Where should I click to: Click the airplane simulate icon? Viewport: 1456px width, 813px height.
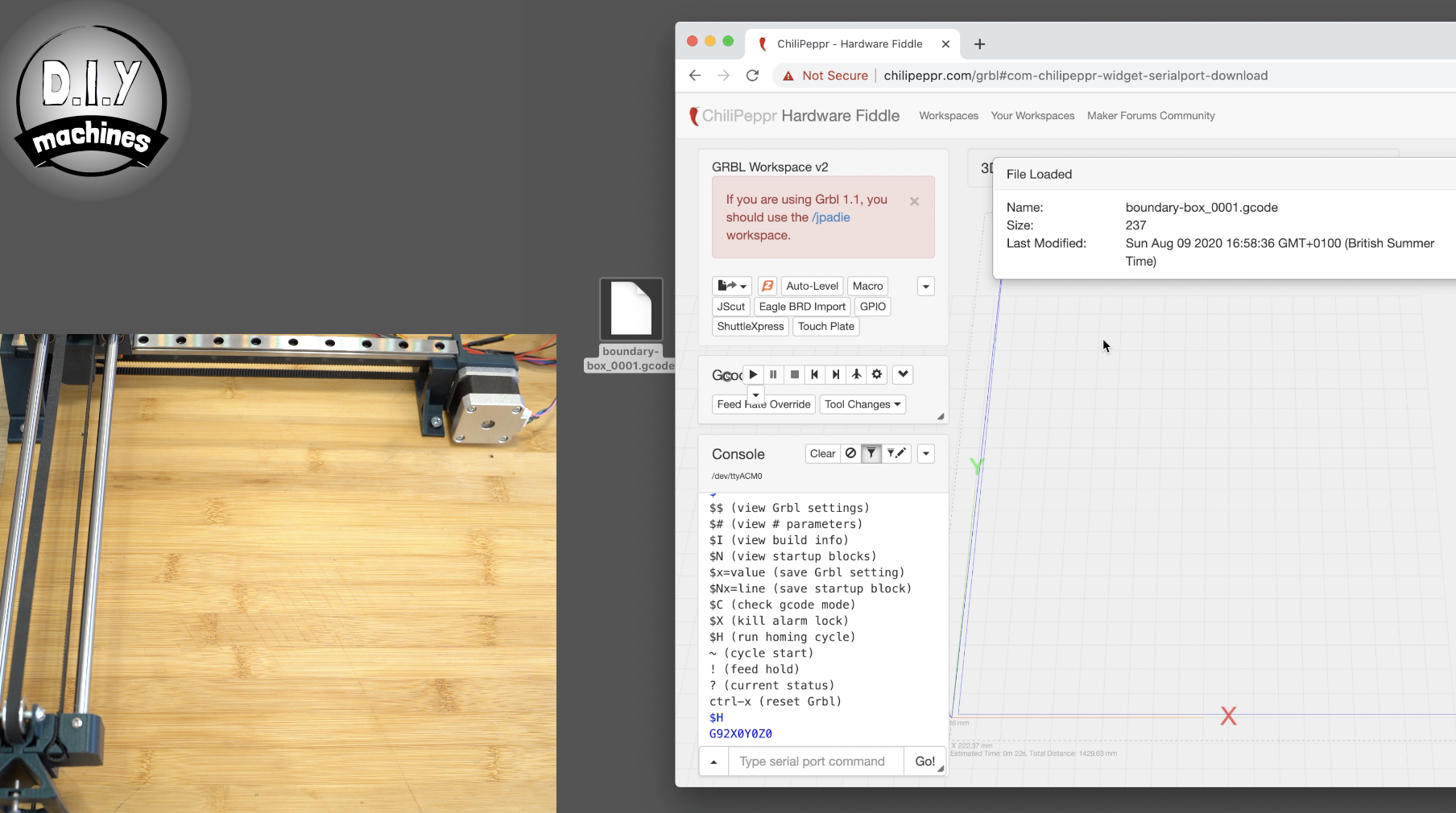tap(856, 374)
